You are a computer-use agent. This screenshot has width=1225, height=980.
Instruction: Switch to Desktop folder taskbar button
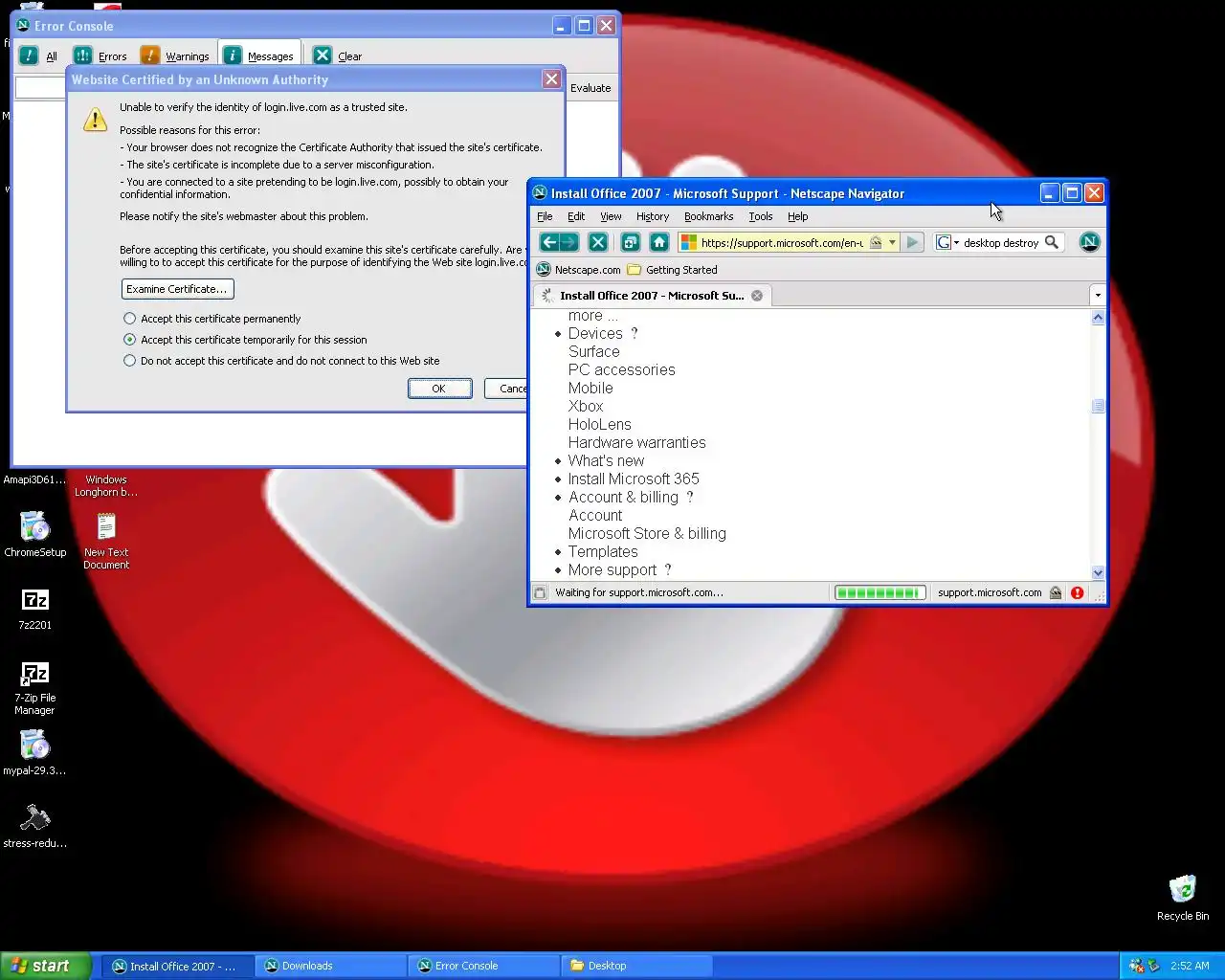[x=636, y=966]
